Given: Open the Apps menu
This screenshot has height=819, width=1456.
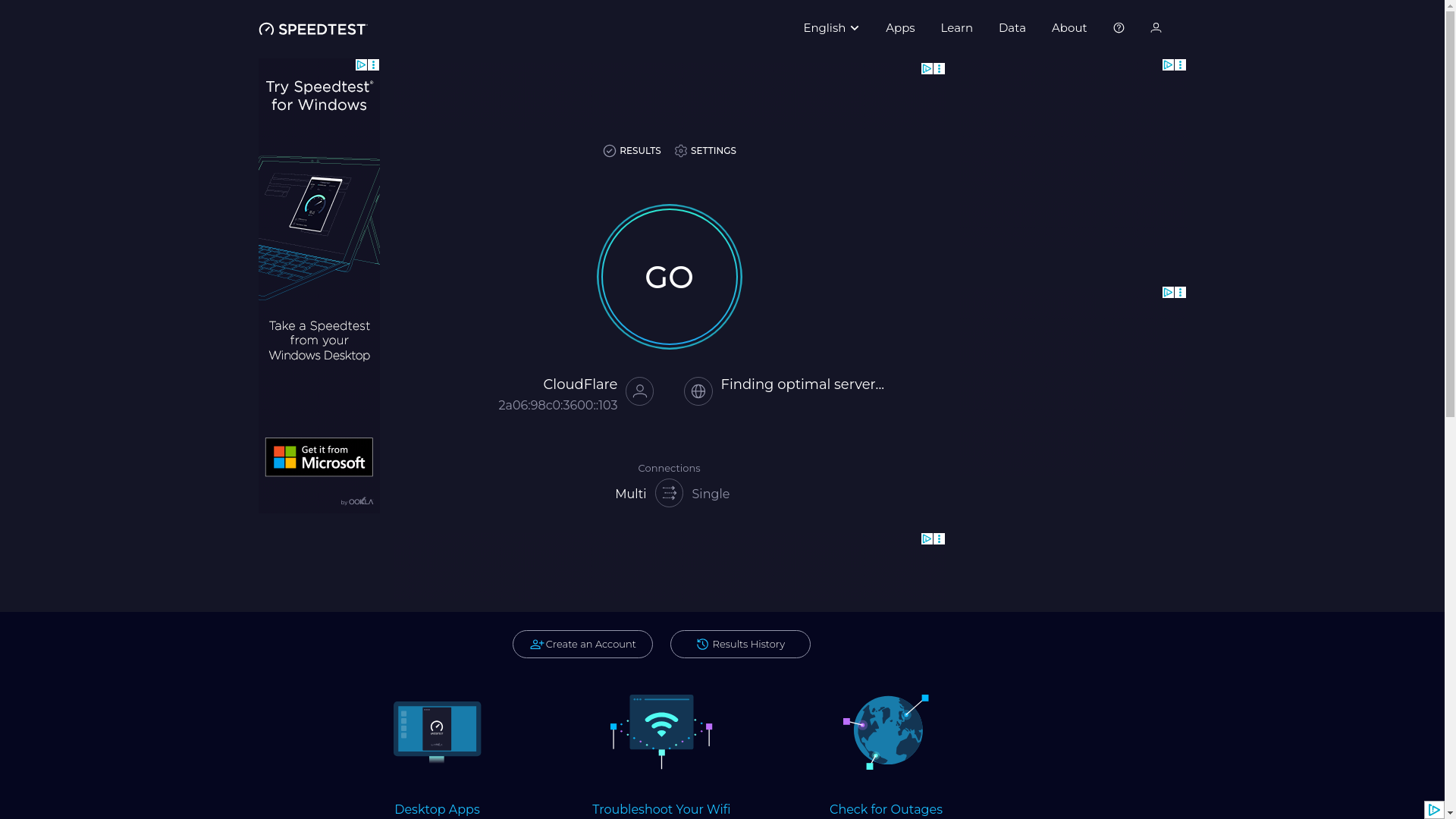Looking at the screenshot, I should [900, 28].
